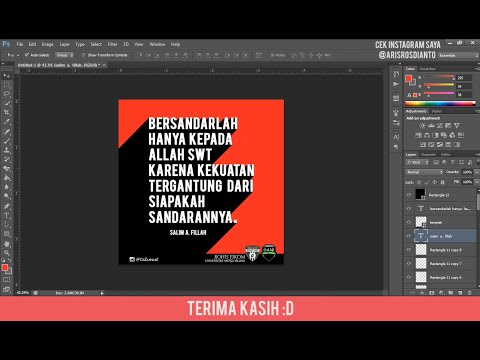
Task: Select the Lasso tool
Action: [x=7, y=94]
